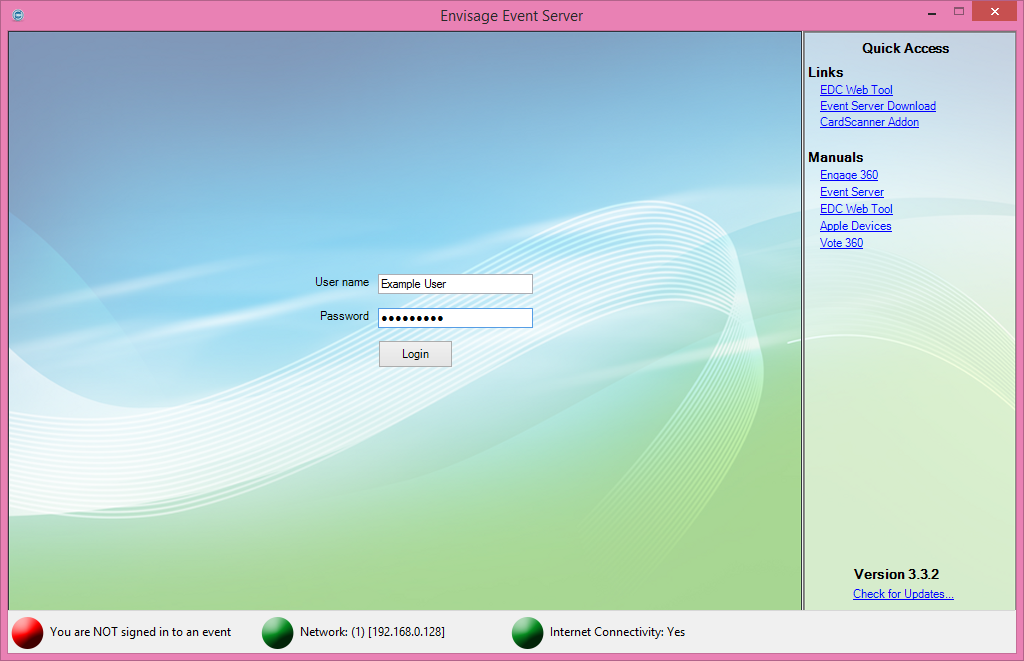Open the Vote 360 manual
The width and height of the screenshot is (1024, 661).
pos(841,243)
